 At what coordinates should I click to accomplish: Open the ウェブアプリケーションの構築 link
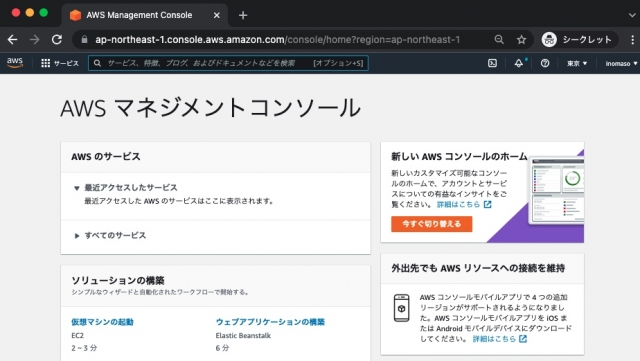270,322
